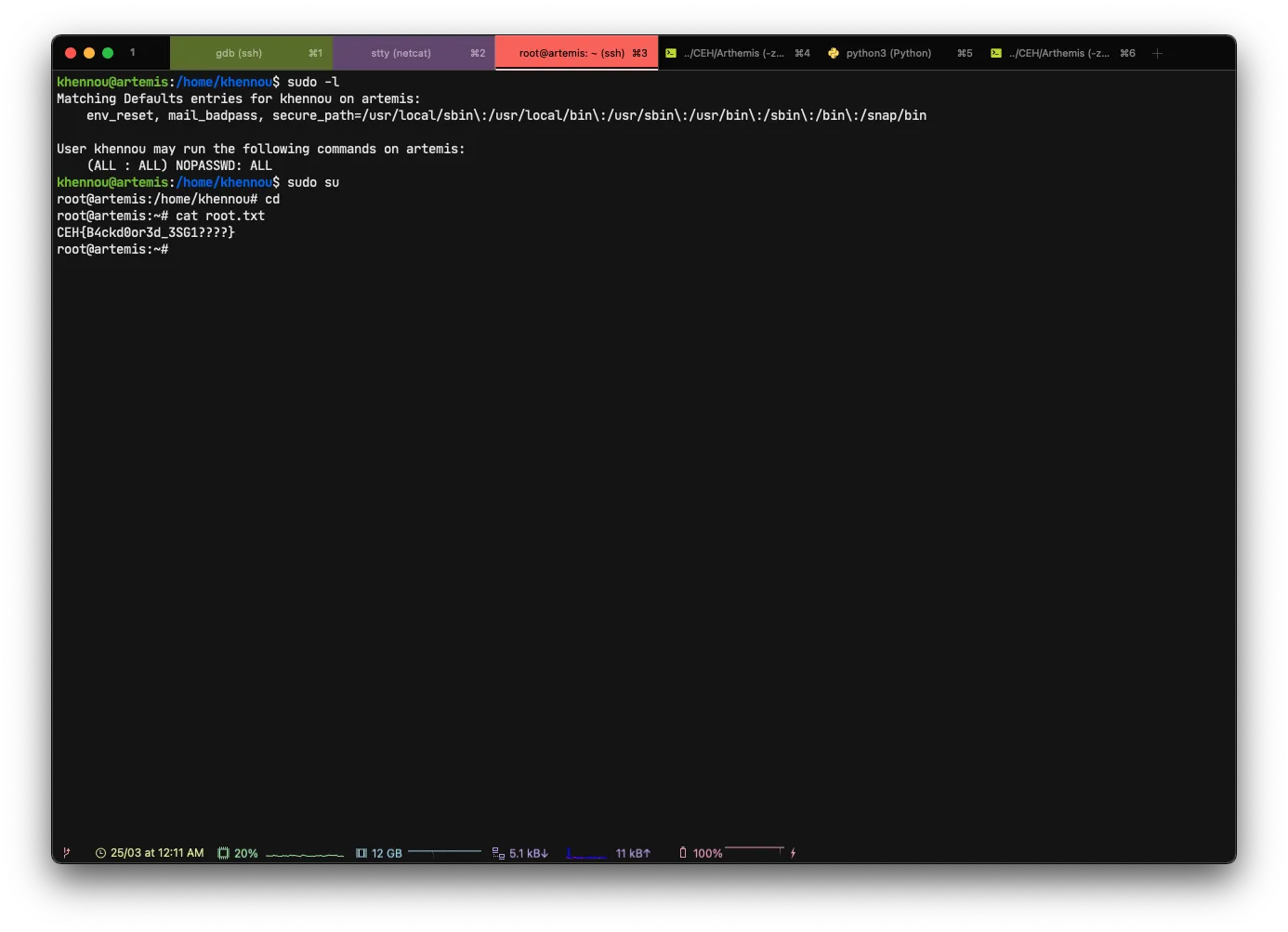Click the Python icon on the fifth tab
The height and width of the screenshot is (932, 1288).
pyautogui.click(x=834, y=54)
